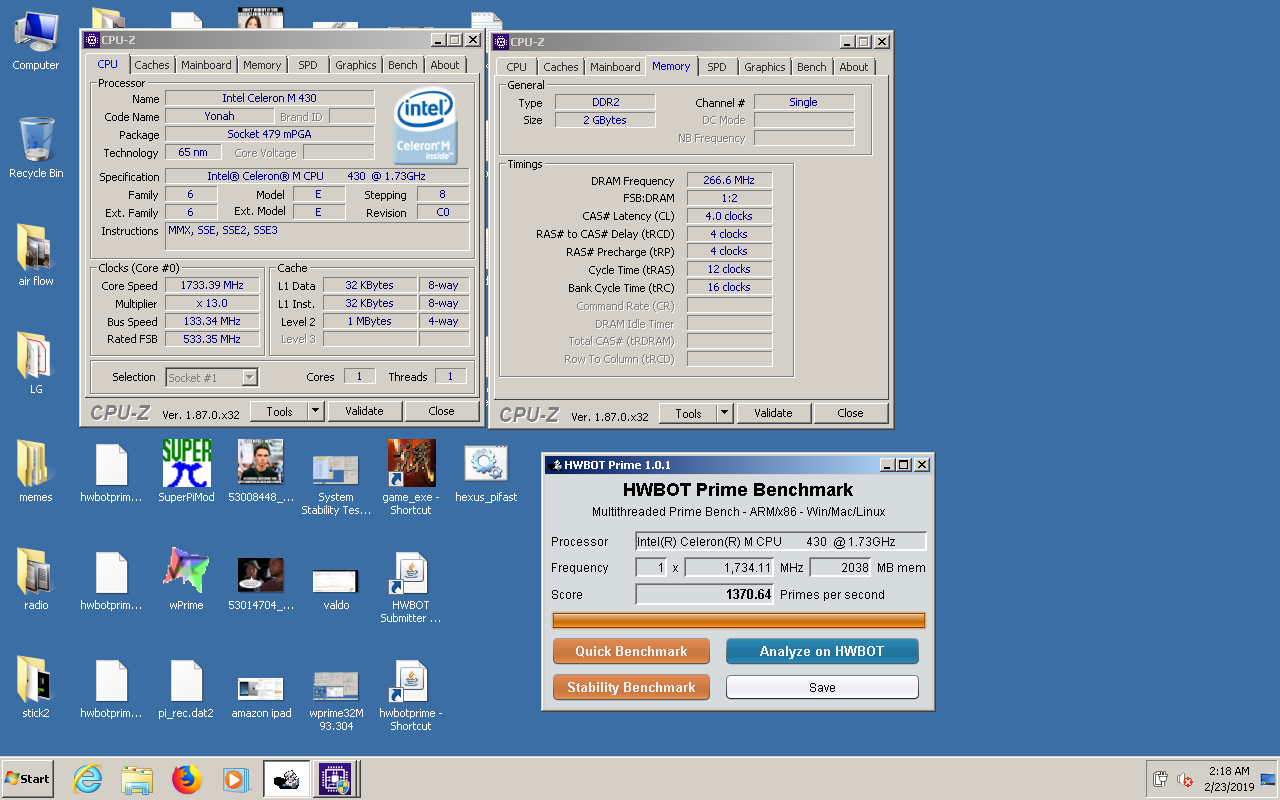Open hwbotprime Shortcut icon
The image size is (1280, 800).
click(411, 694)
